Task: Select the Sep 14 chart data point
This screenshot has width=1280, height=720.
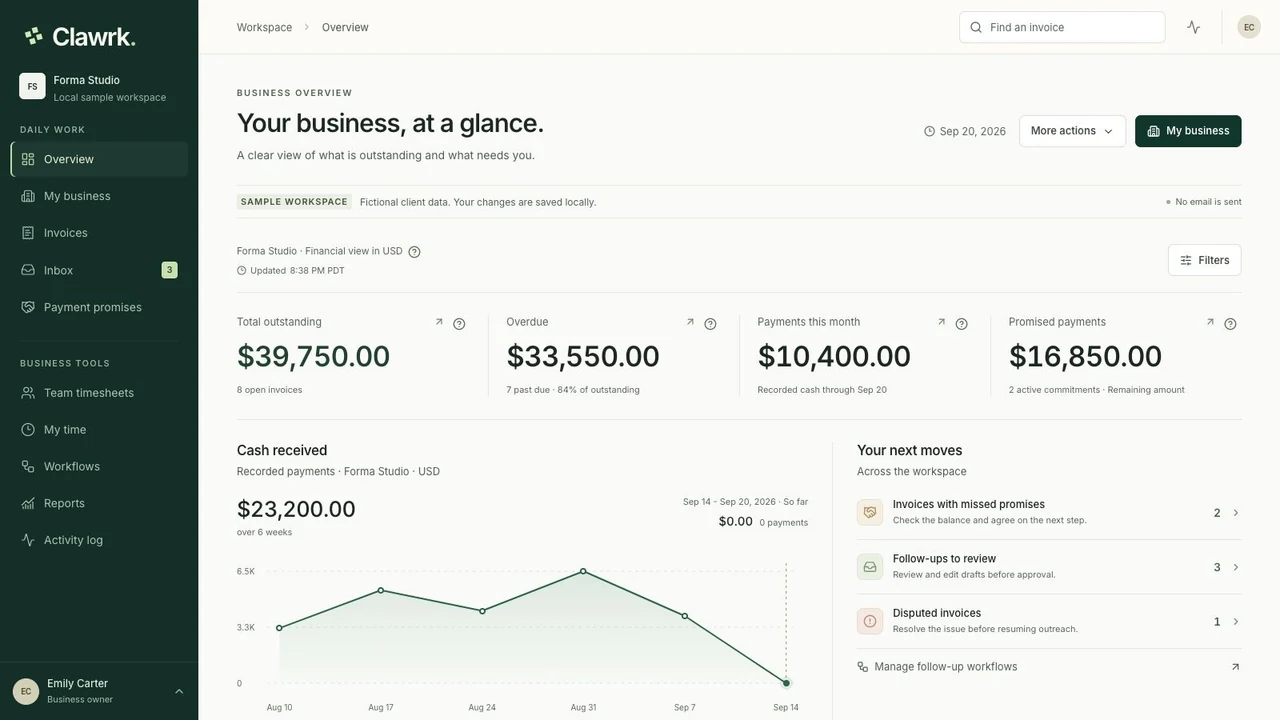Action: 786,683
